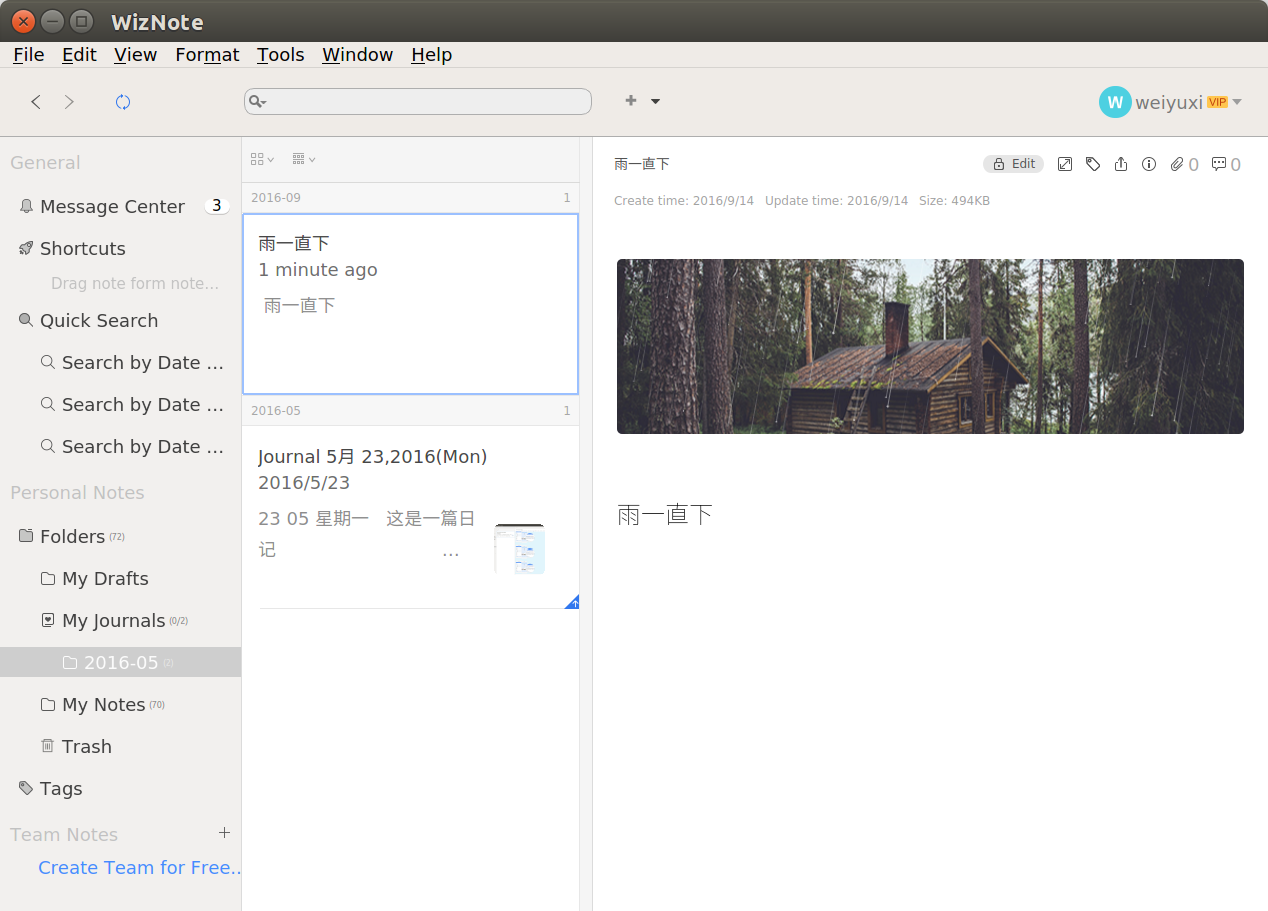Viewport: 1268px width, 911px height.
Task: Click the sync refresh icon
Action: pos(123,102)
